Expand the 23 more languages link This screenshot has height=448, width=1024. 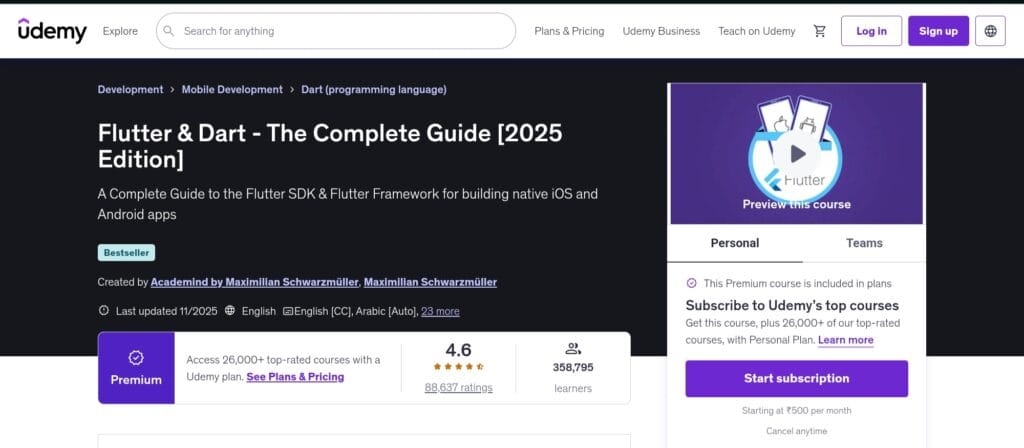coord(440,311)
